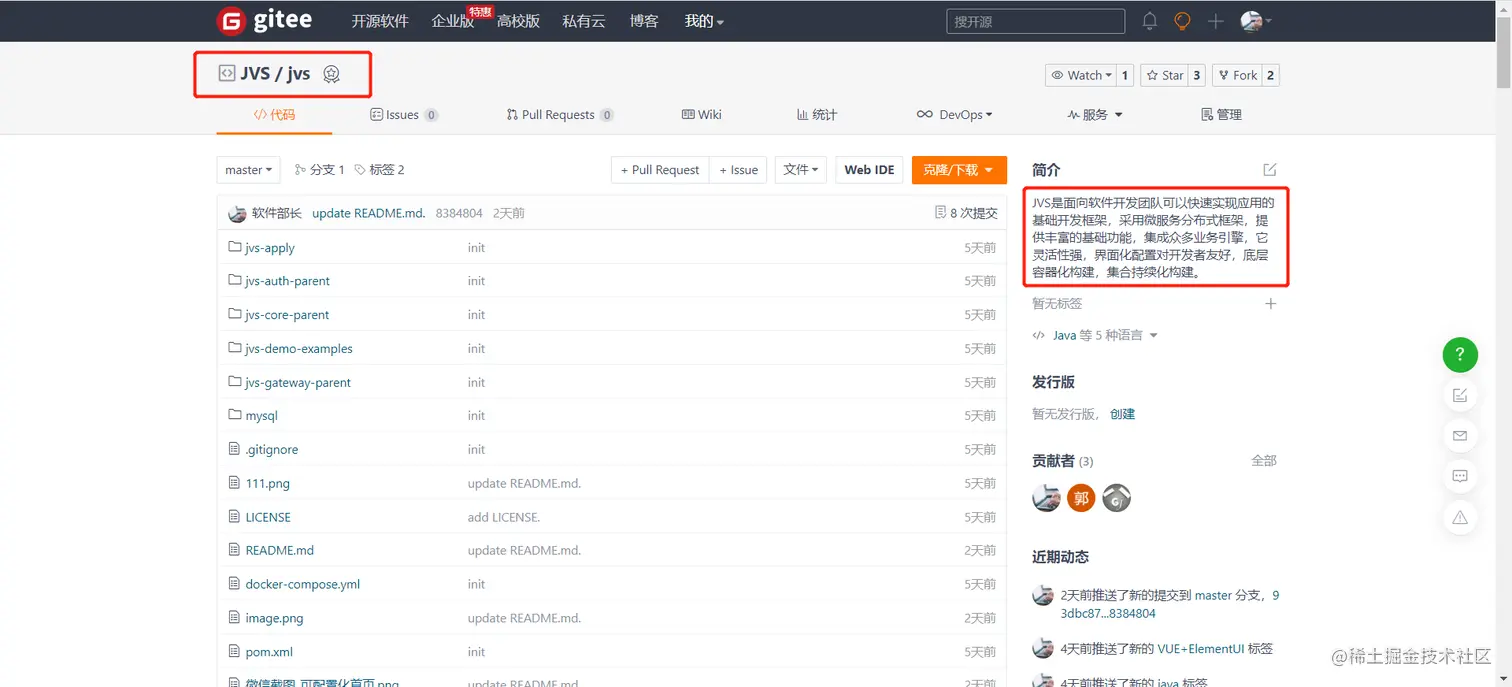
Task: Click the plus create icon in navbar
Action: pos(1215,21)
